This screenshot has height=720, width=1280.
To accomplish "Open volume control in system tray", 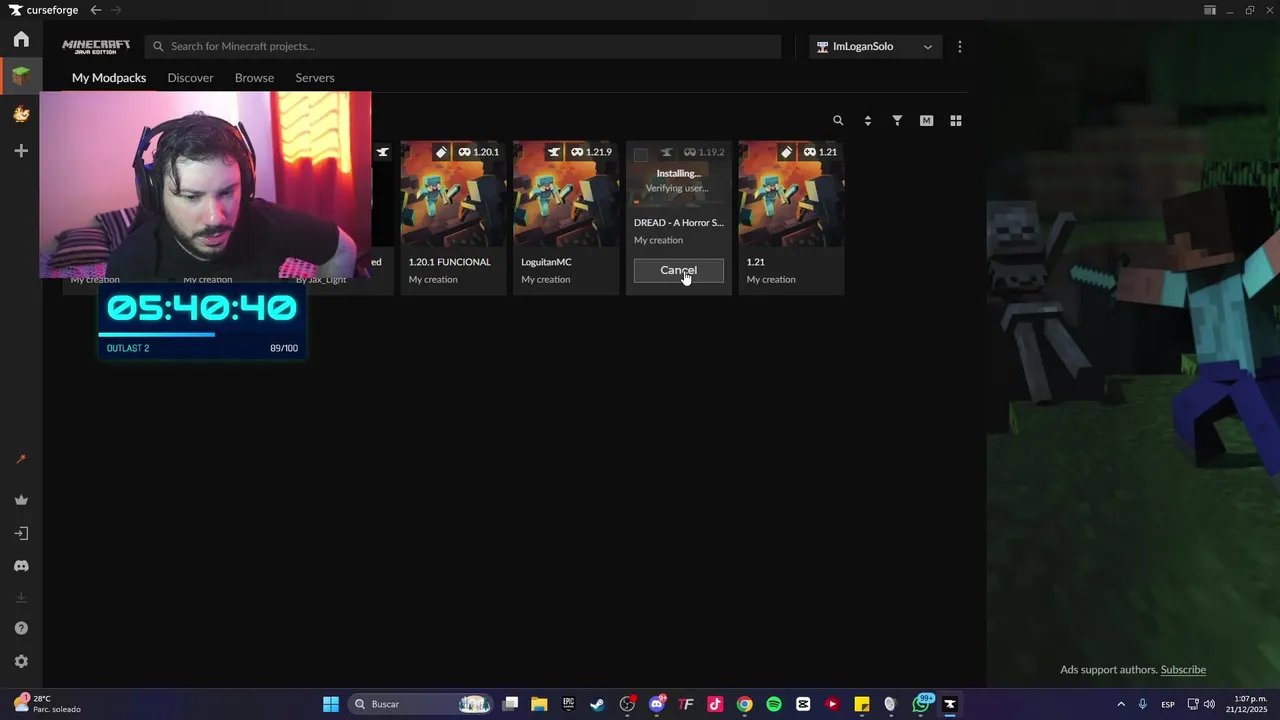I will pos(1209,704).
